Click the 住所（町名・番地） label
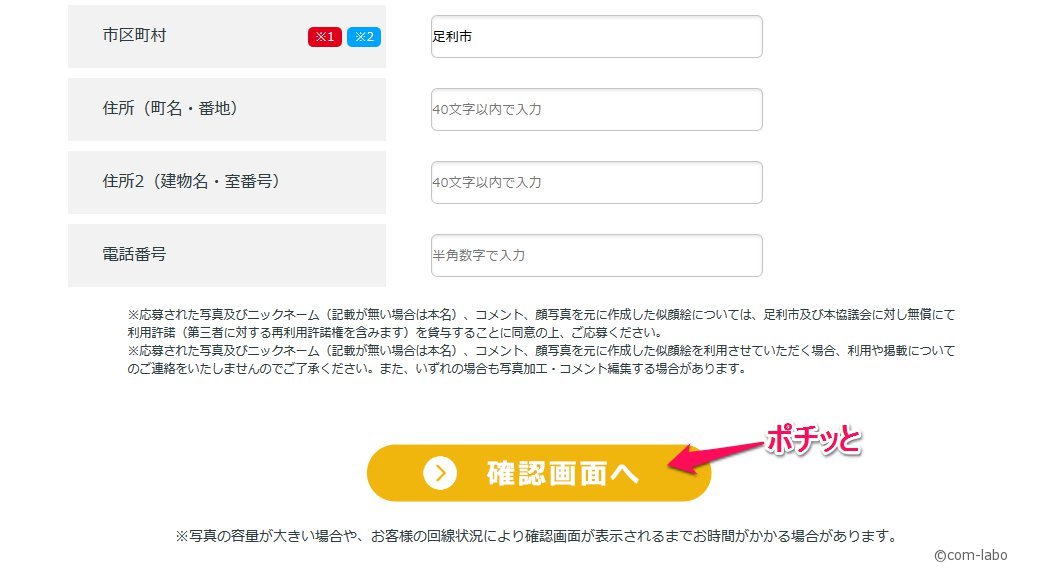This screenshot has height=579, width=1038. pyautogui.click(x=170, y=109)
